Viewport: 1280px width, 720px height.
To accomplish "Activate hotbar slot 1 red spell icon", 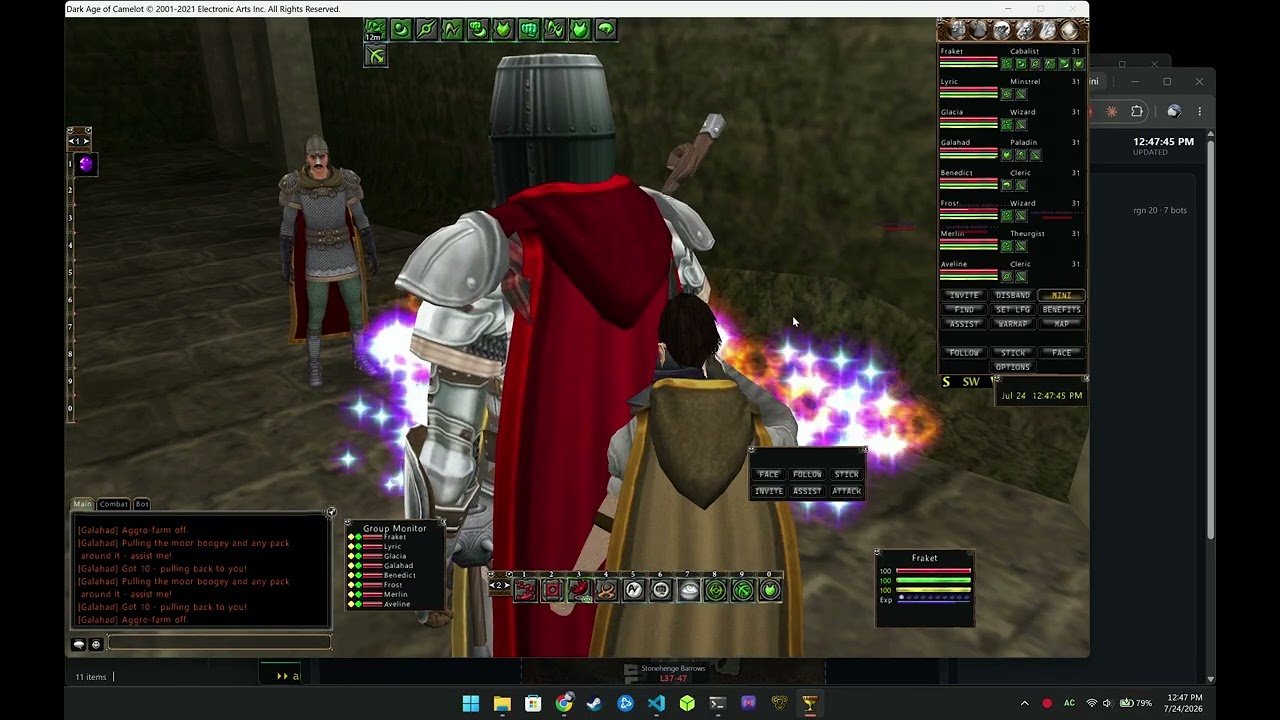I will tap(525, 591).
